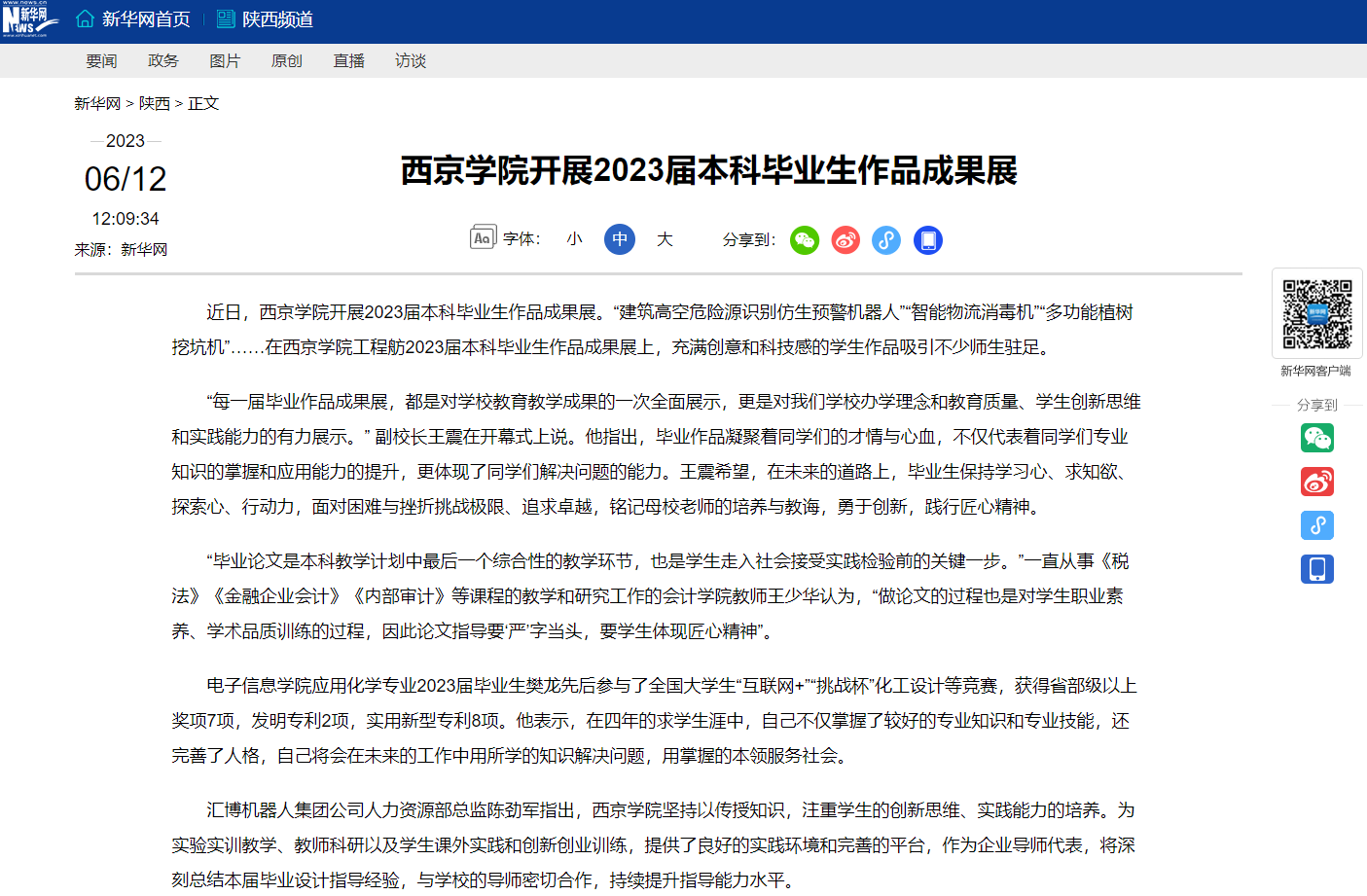Click the 分享到: label under the title
1367x896 pixels.
[x=749, y=239]
